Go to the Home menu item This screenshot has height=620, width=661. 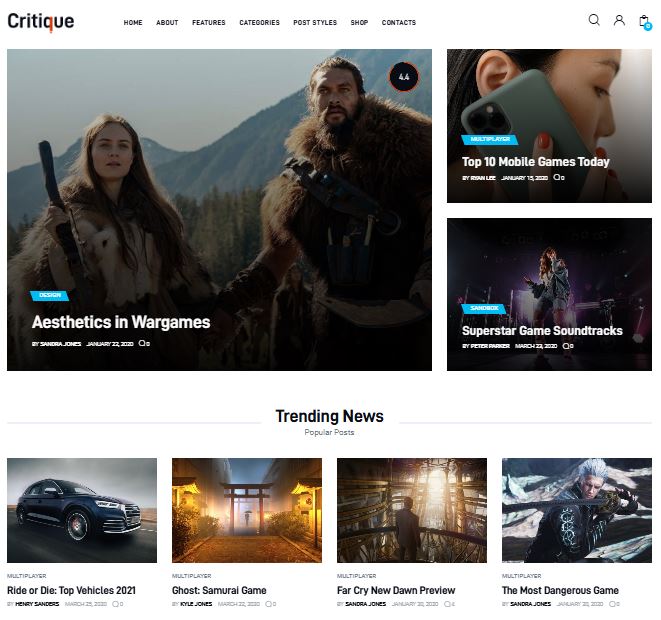(x=133, y=22)
